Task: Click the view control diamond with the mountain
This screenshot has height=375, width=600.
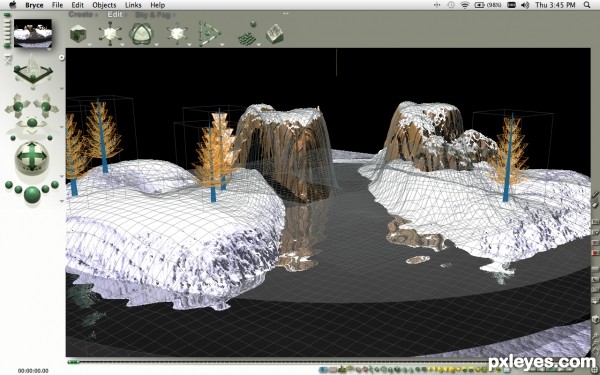Action: tap(33, 71)
